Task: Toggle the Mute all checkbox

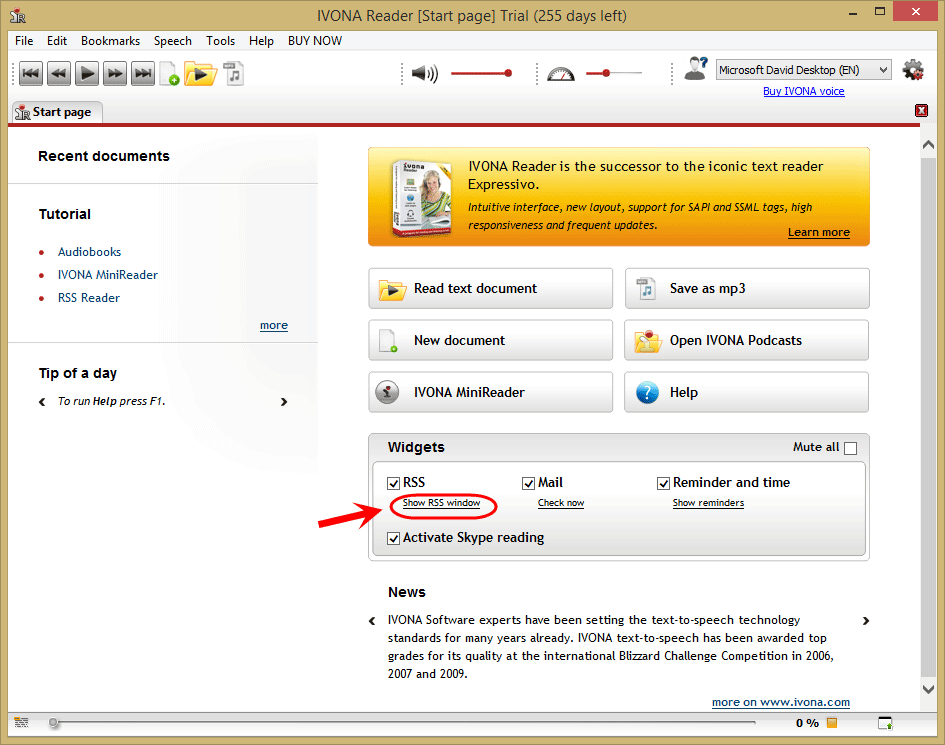Action: (850, 448)
